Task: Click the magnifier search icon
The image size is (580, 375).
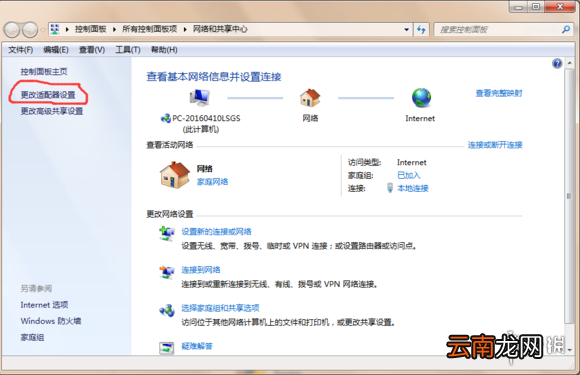Action: click(566, 29)
